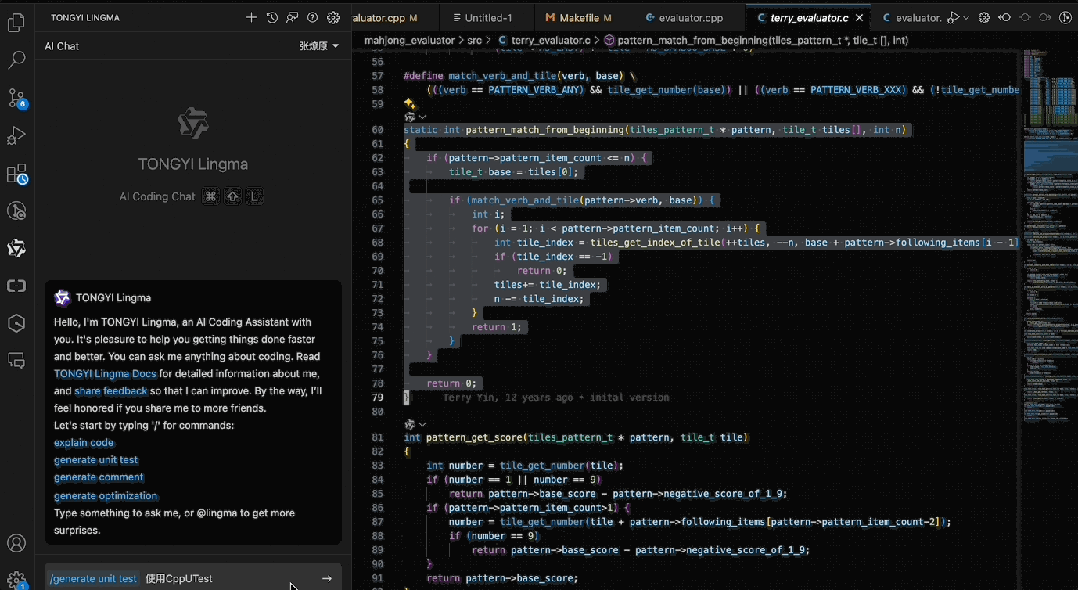The height and width of the screenshot is (590, 1078).
Task: Click the generate unit test command link
Action: 96,459
